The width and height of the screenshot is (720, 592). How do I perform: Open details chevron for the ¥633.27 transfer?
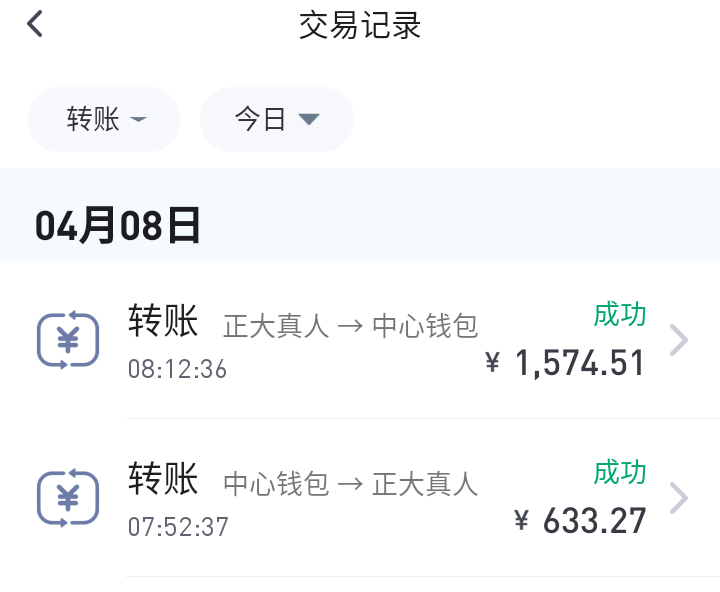pyautogui.click(x=679, y=498)
